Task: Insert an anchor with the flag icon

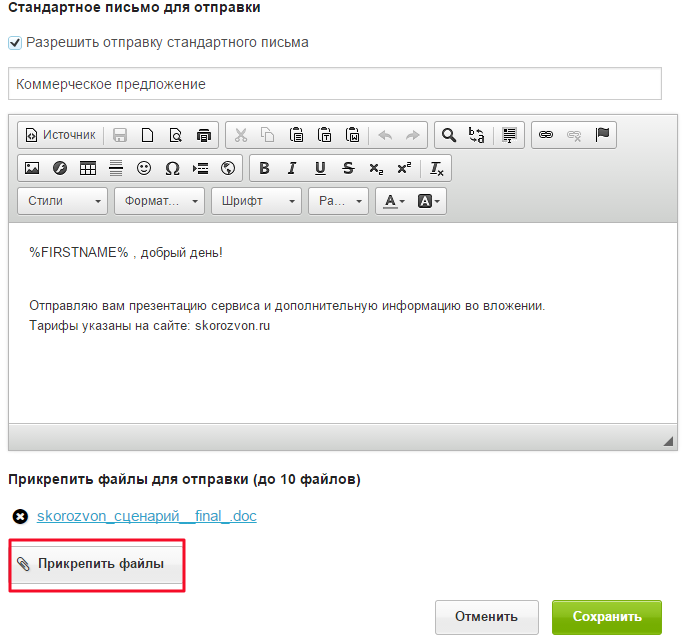Action: pos(602,135)
